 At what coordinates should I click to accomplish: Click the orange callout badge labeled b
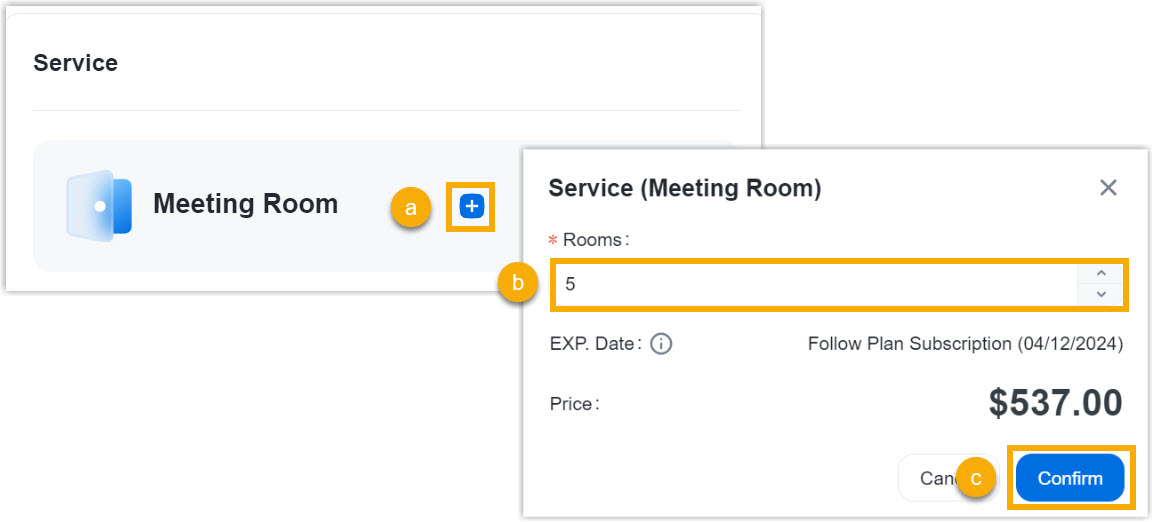click(518, 284)
